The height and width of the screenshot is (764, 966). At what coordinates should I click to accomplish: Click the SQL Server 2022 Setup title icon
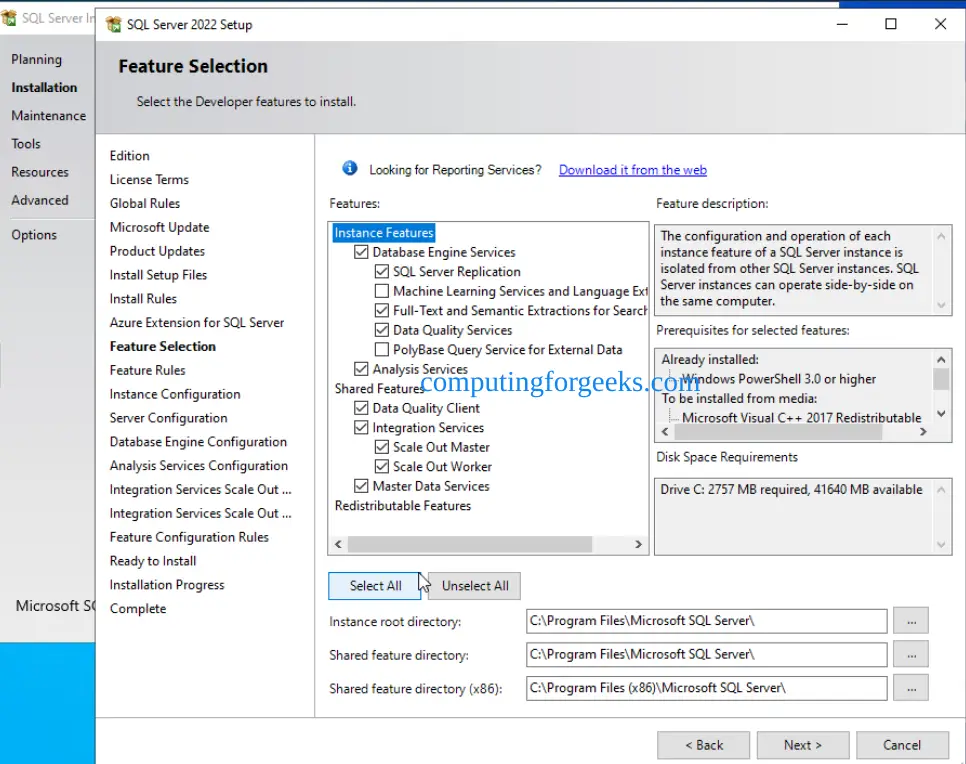coord(113,25)
